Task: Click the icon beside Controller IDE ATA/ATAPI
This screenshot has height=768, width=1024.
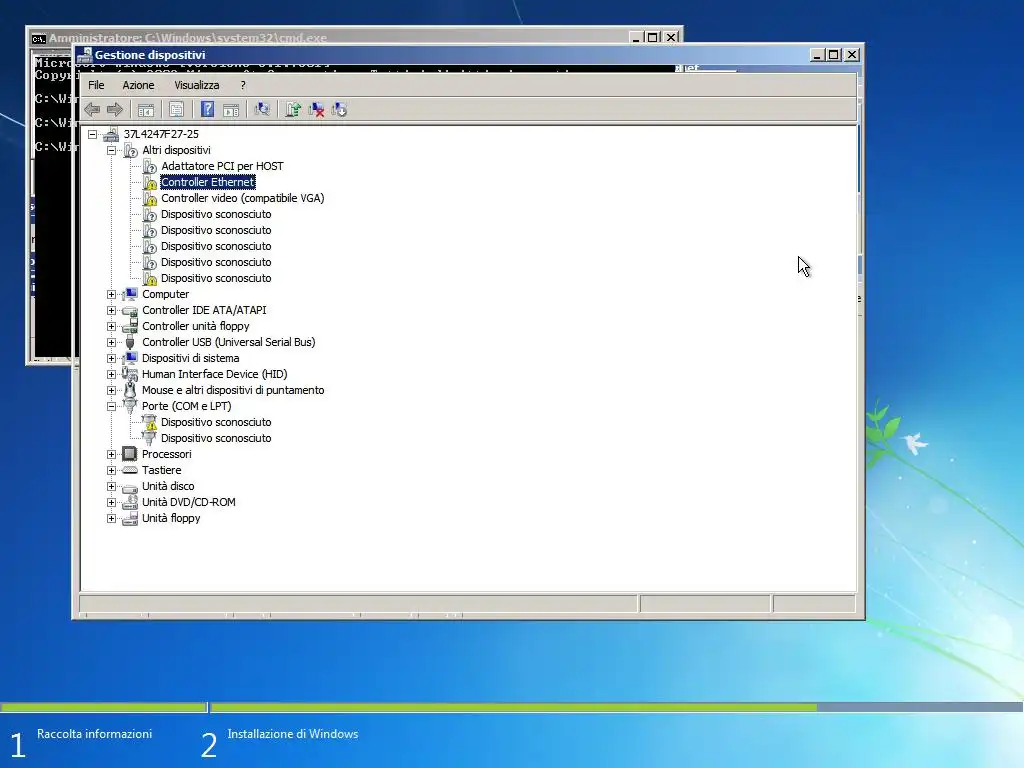Action: (130, 311)
